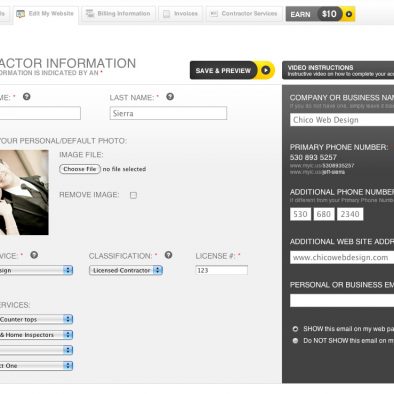Open the Counter tops services dropdown
This screenshot has width=394, height=394.
[x=36, y=319]
